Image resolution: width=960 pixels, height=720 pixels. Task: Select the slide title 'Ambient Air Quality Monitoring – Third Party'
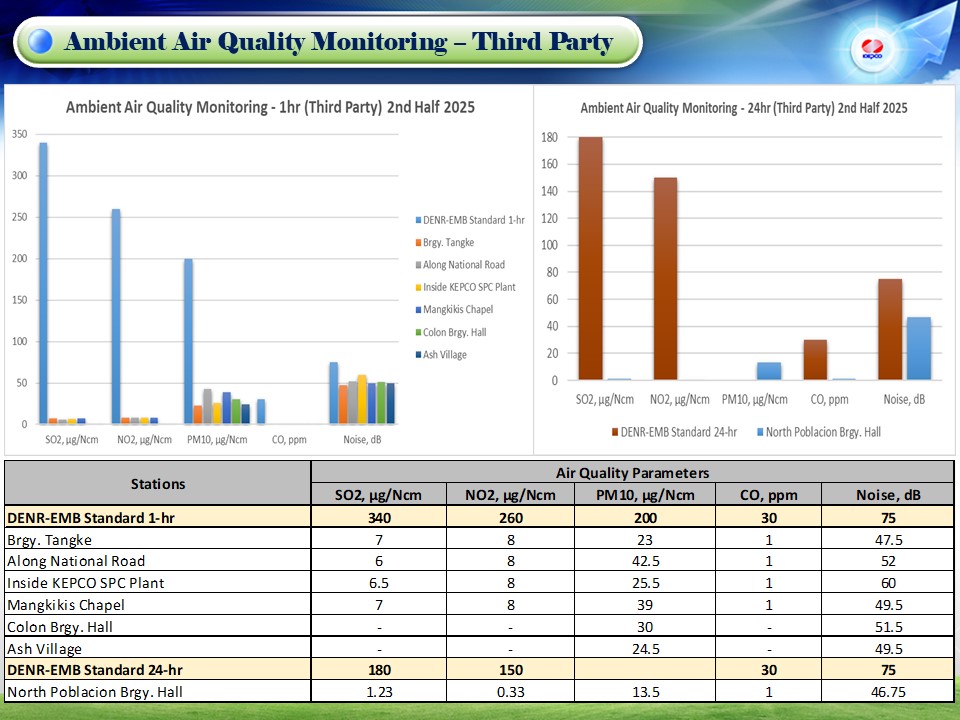point(338,42)
